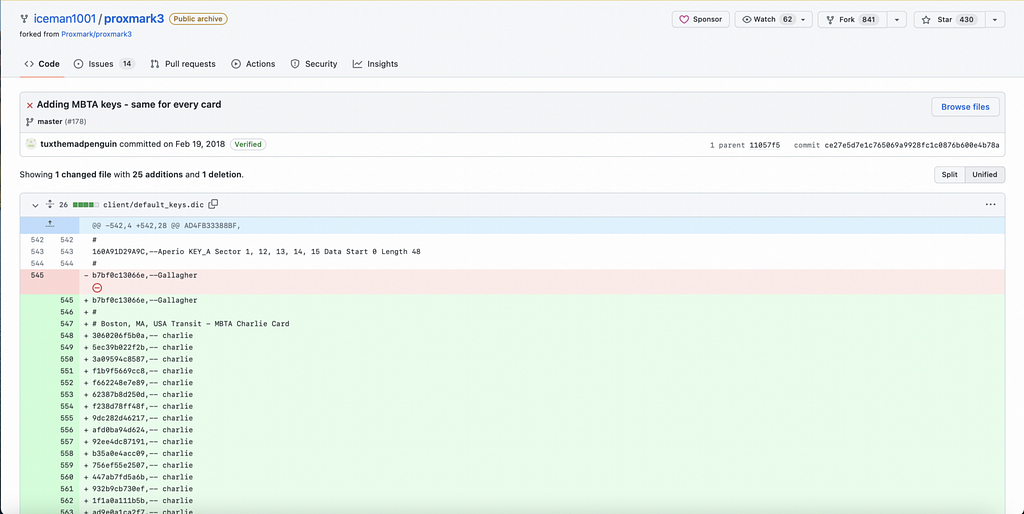Viewport: 1024px width, 514px height.
Task: Open the Security tab
Action: [x=313, y=64]
